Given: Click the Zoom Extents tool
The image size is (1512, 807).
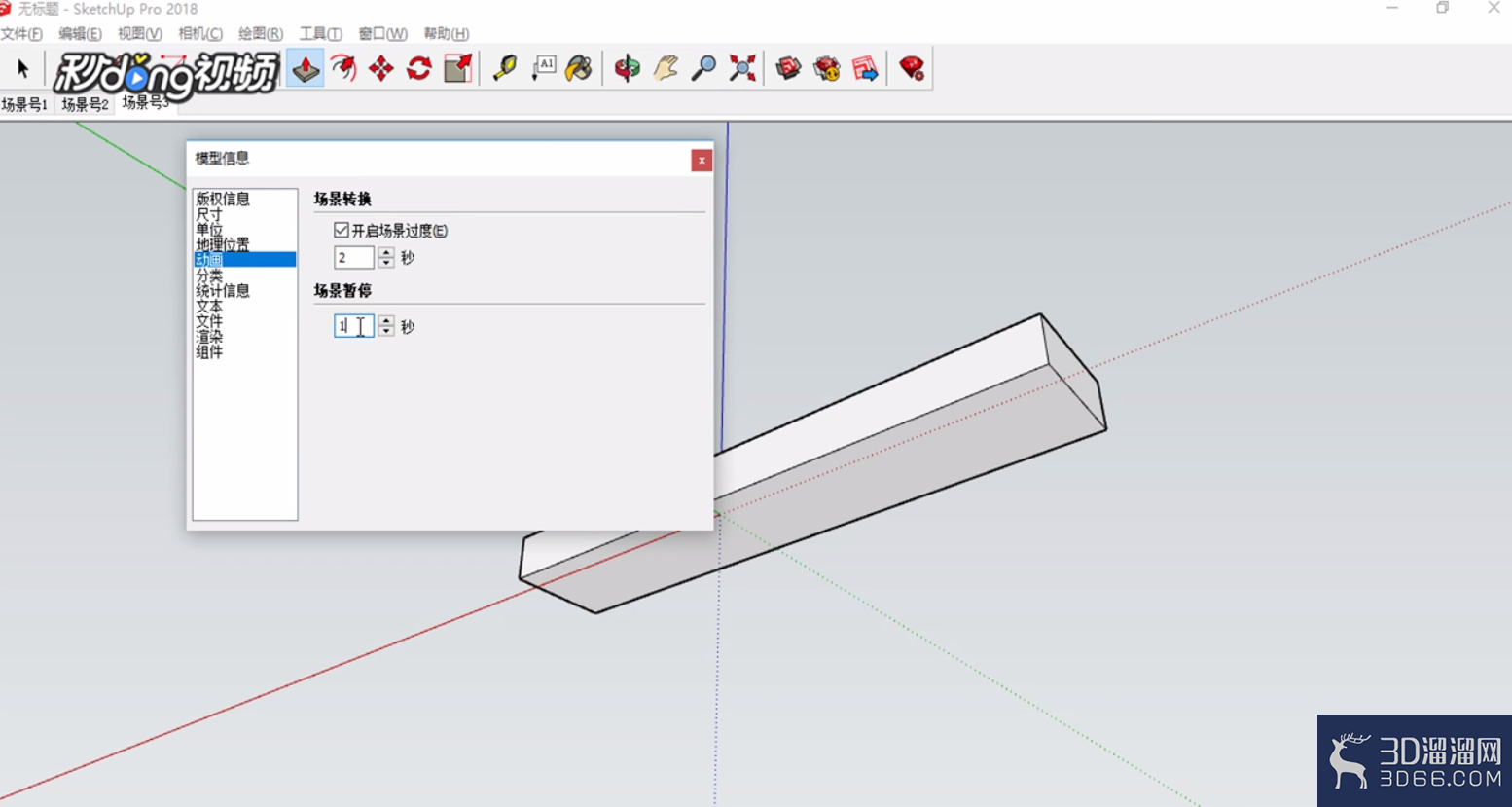Looking at the screenshot, I should [742, 68].
